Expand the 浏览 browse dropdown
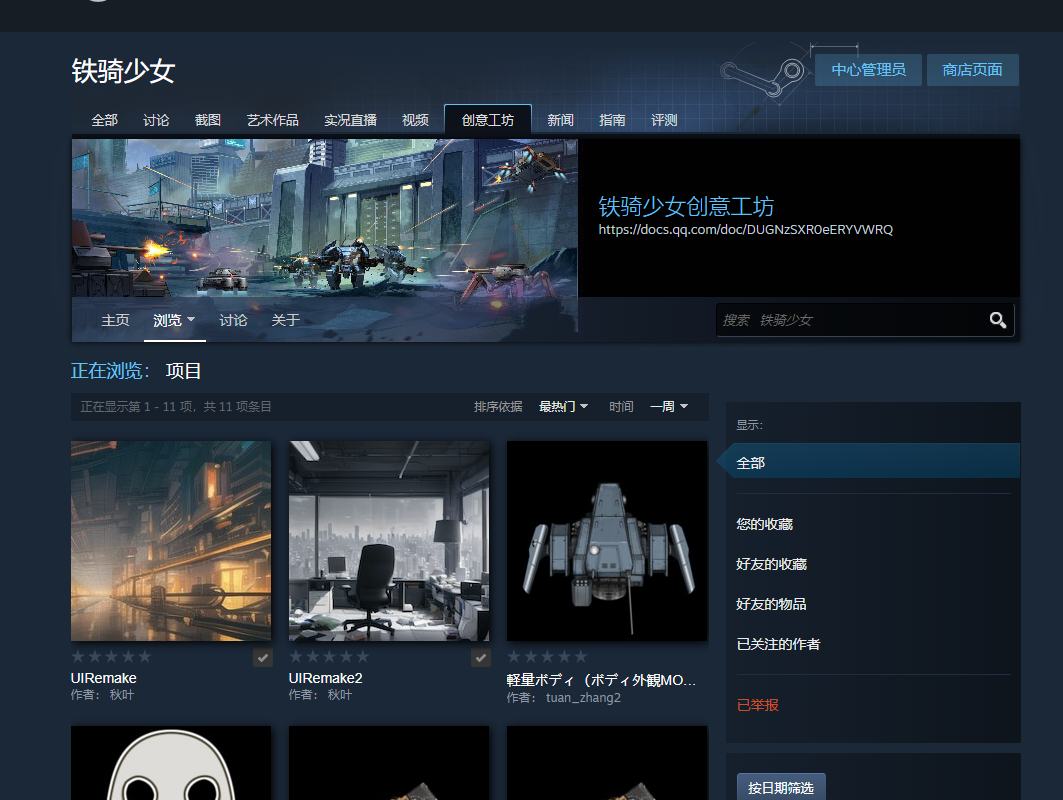The width and height of the screenshot is (1063, 800). click(x=174, y=320)
